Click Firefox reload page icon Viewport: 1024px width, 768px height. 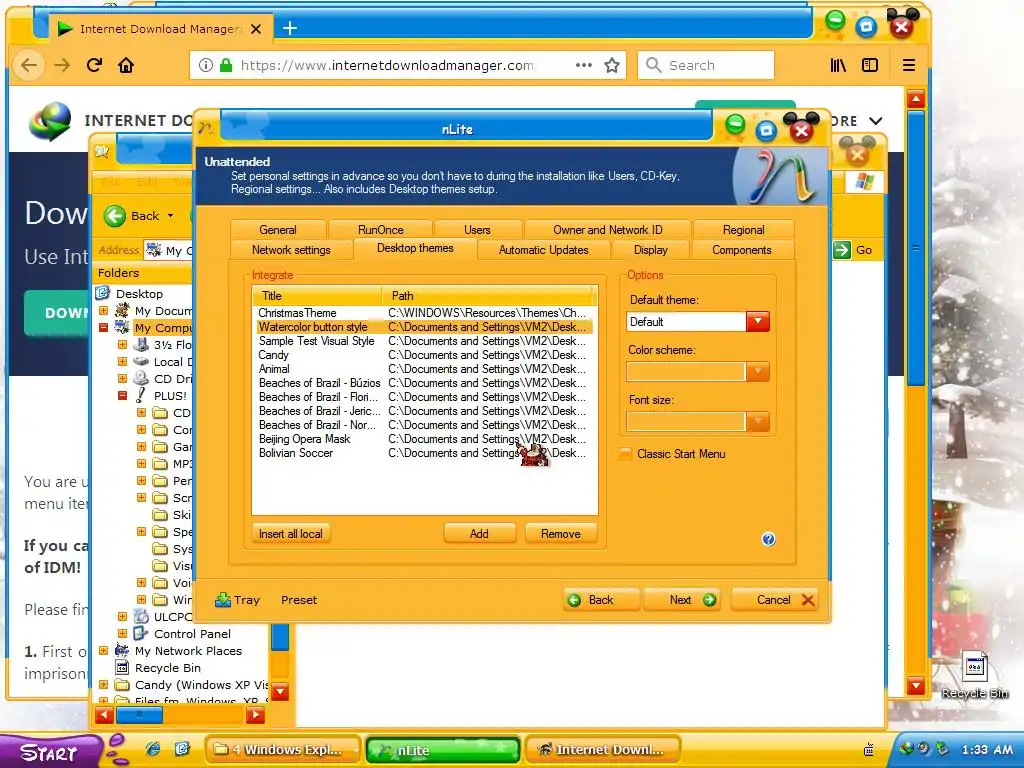tap(94, 65)
